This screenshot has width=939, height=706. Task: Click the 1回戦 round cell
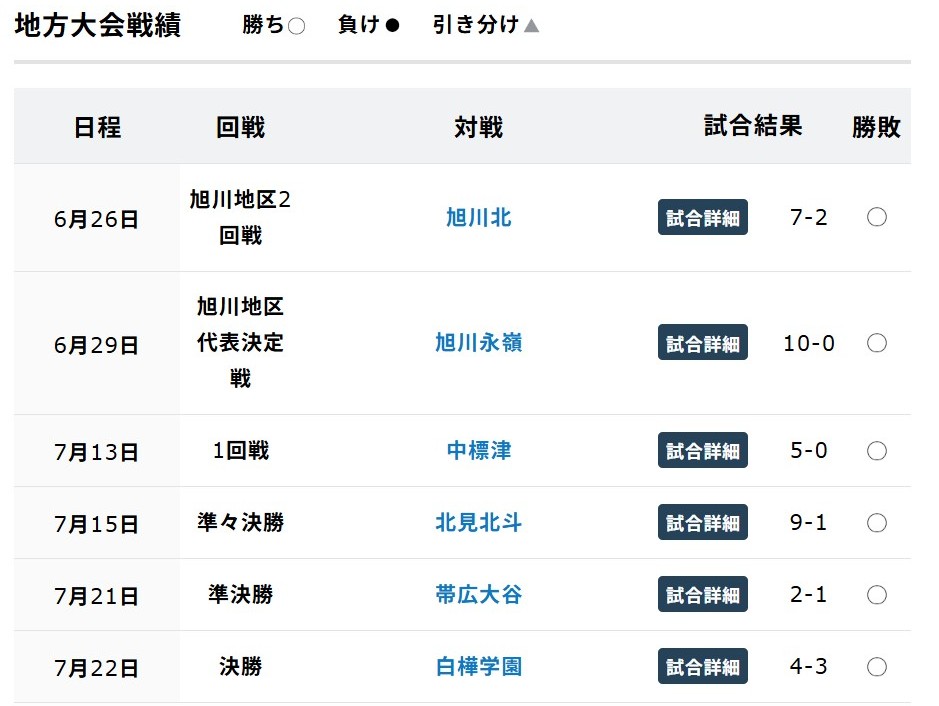(x=240, y=450)
